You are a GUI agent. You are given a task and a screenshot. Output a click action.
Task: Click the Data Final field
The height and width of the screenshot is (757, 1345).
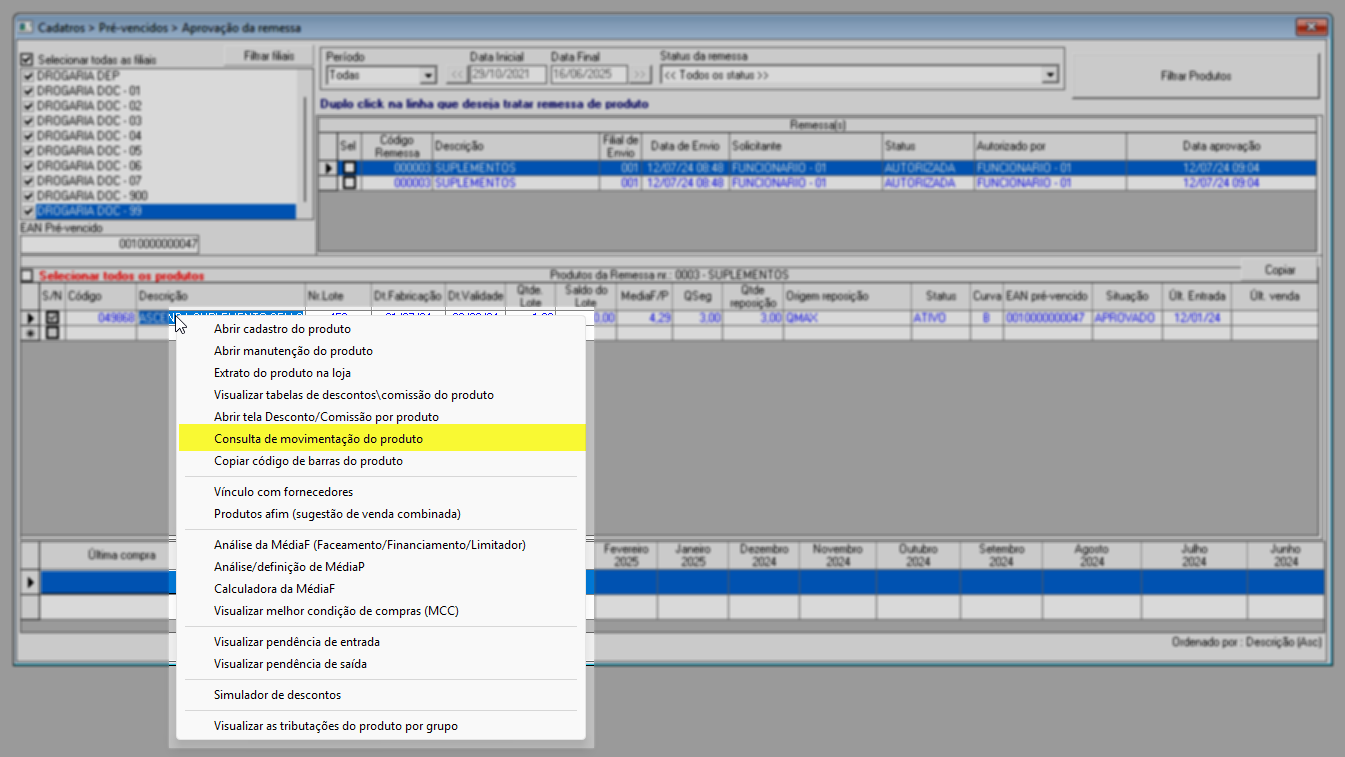588,75
